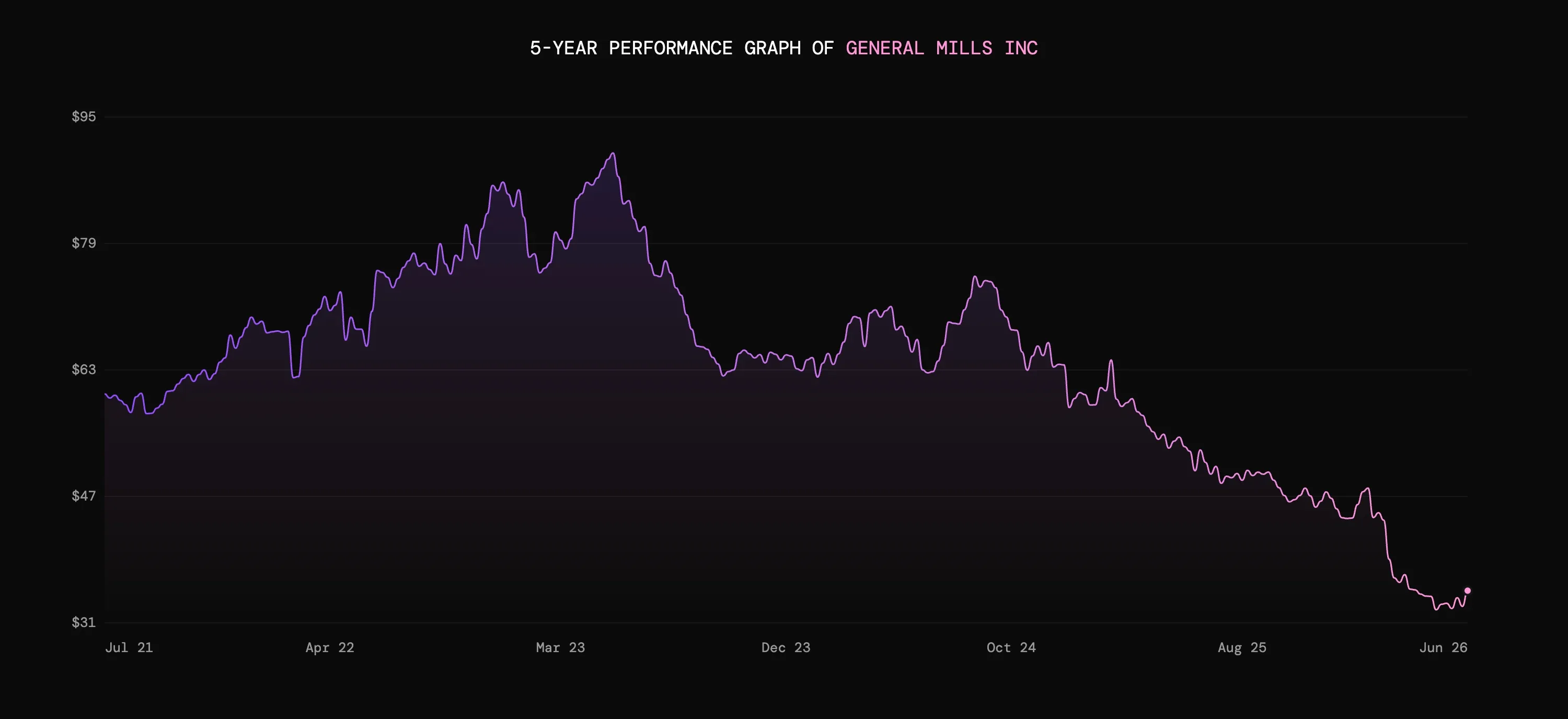
Task: Click the chart title "5-YEAR PERFORMANCE GRAPH OF"
Action: click(682, 48)
